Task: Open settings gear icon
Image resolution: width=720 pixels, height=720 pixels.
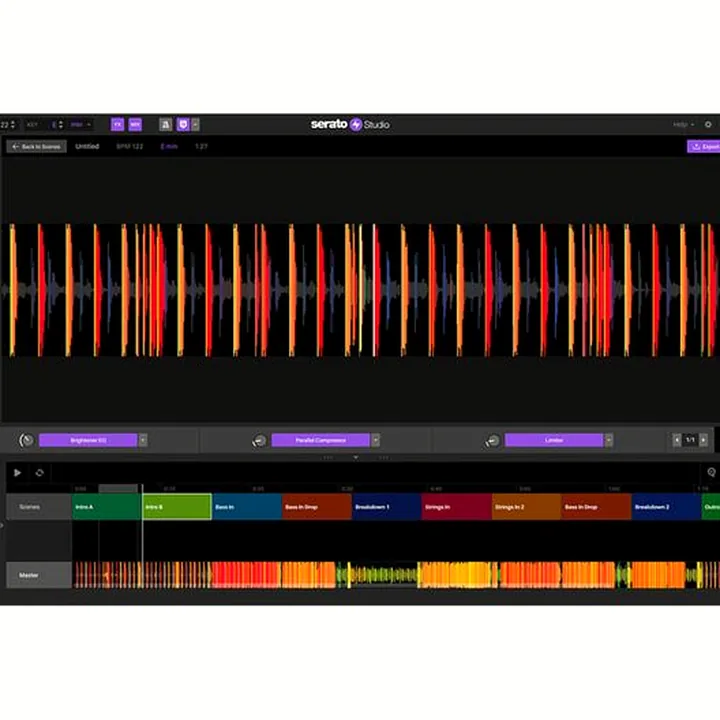Action: 708,124
